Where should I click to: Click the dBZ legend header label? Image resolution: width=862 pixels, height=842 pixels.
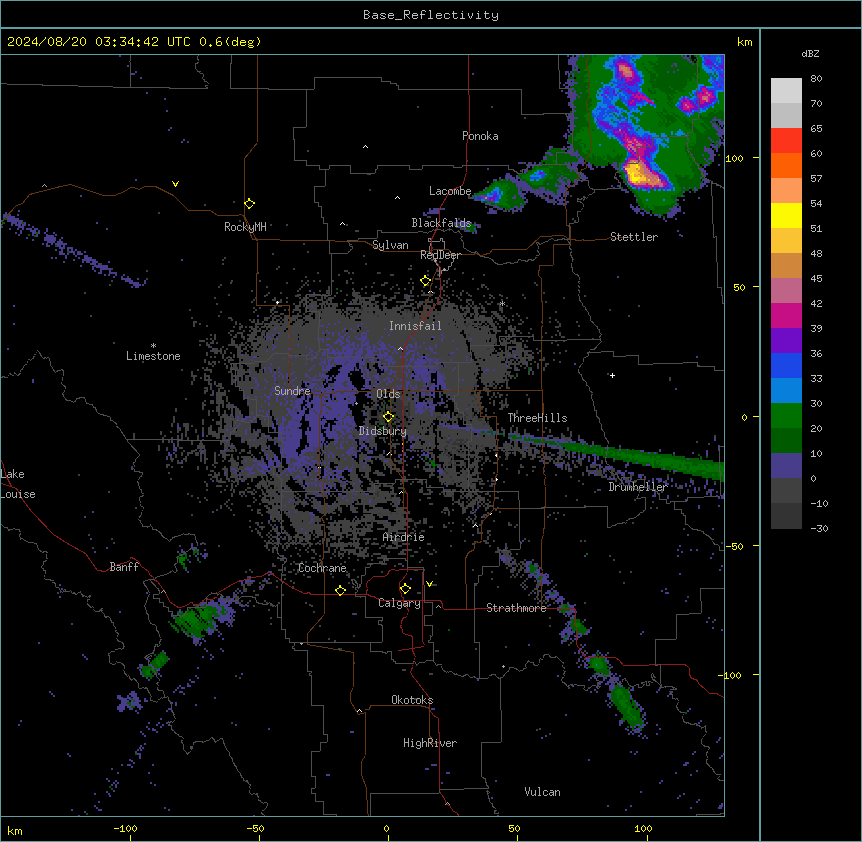coord(810,53)
